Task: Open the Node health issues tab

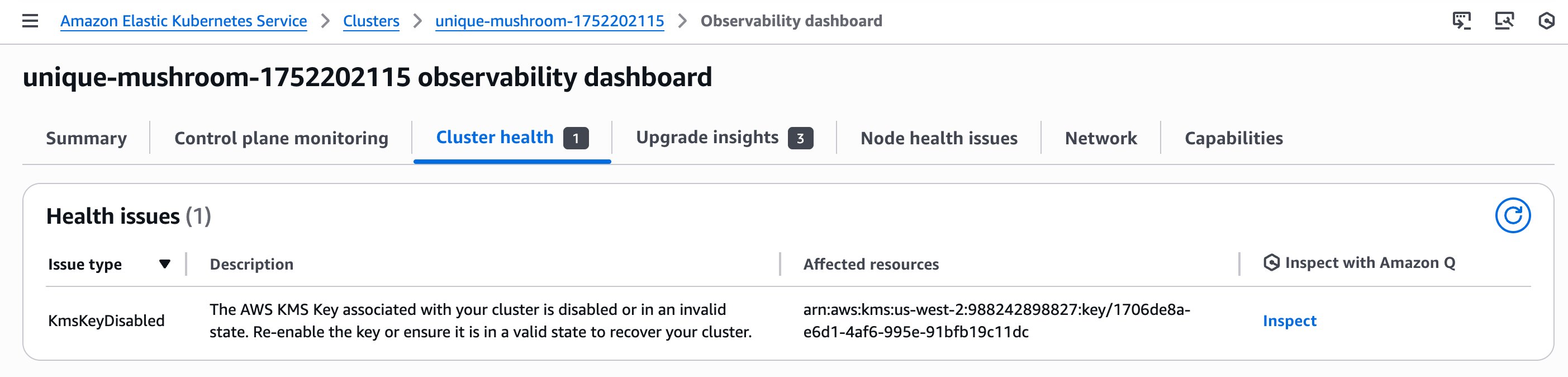Action: pyautogui.click(x=939, y=138)
